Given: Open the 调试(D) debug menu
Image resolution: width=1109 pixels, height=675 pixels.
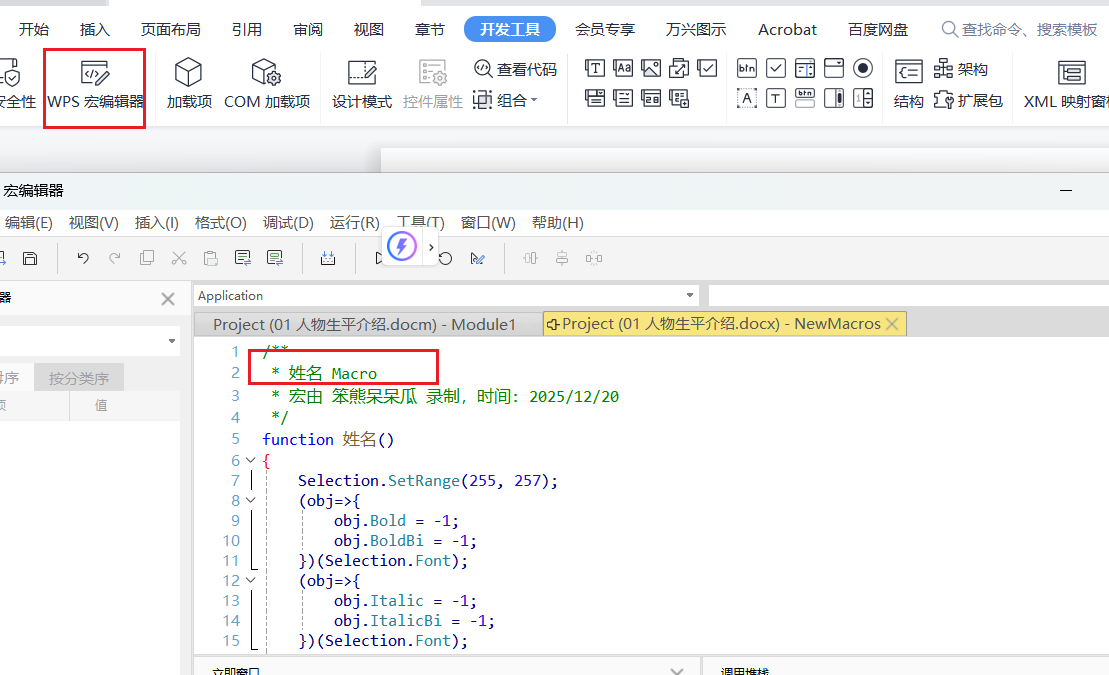Looking at the screenshot, I should pyautogui.click(x=288, y=223).
